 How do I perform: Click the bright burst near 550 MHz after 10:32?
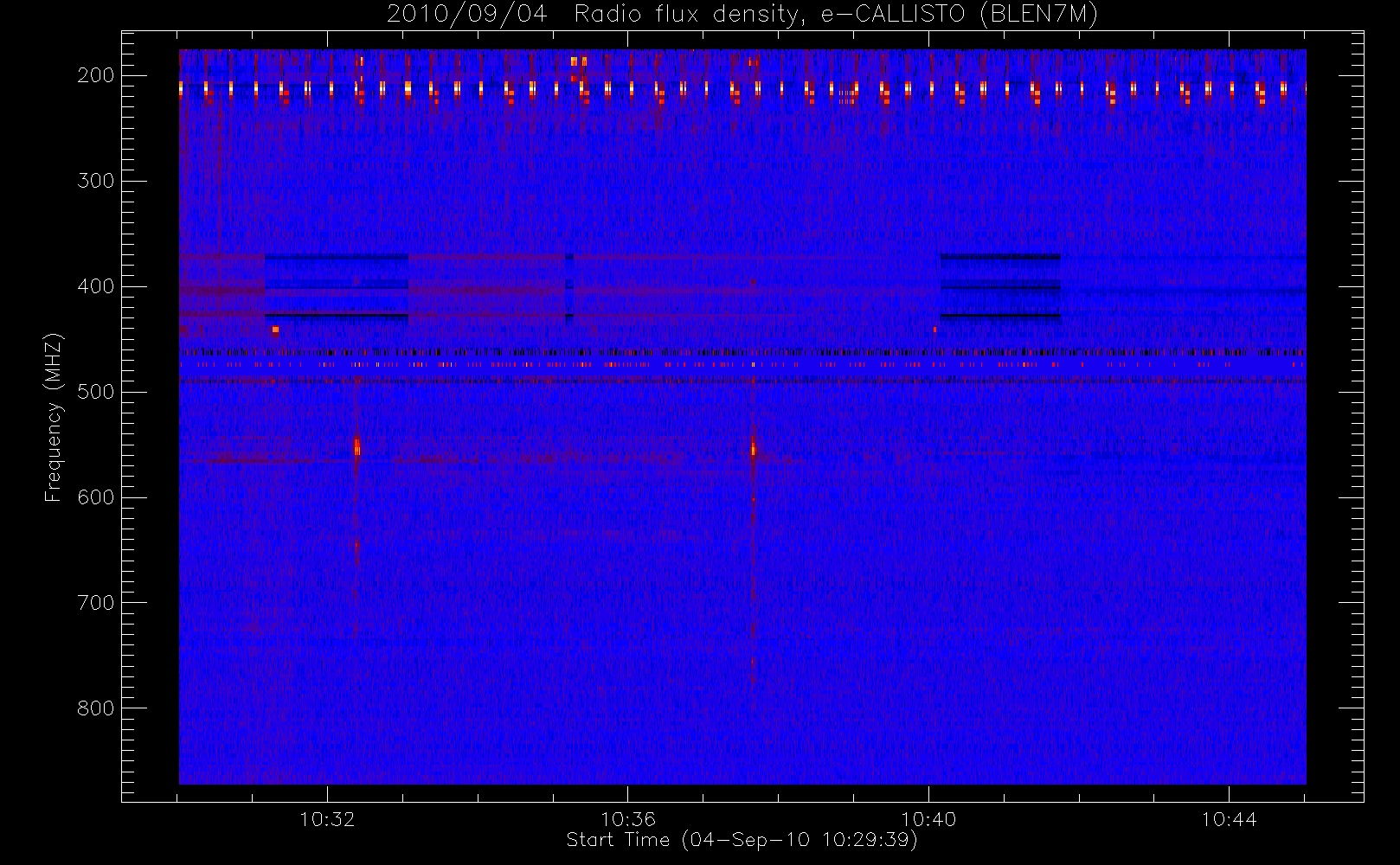pyautogui.click(x=356, y=445)
